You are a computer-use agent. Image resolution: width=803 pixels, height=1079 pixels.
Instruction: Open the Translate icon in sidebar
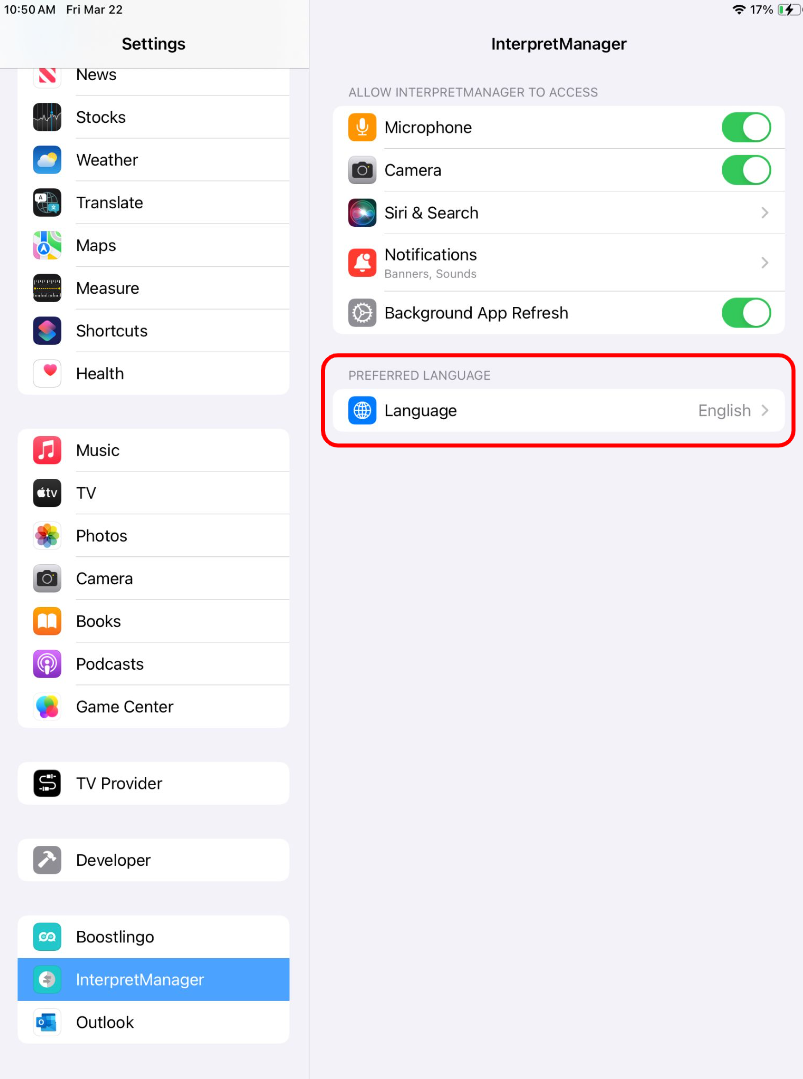[47, 202]
